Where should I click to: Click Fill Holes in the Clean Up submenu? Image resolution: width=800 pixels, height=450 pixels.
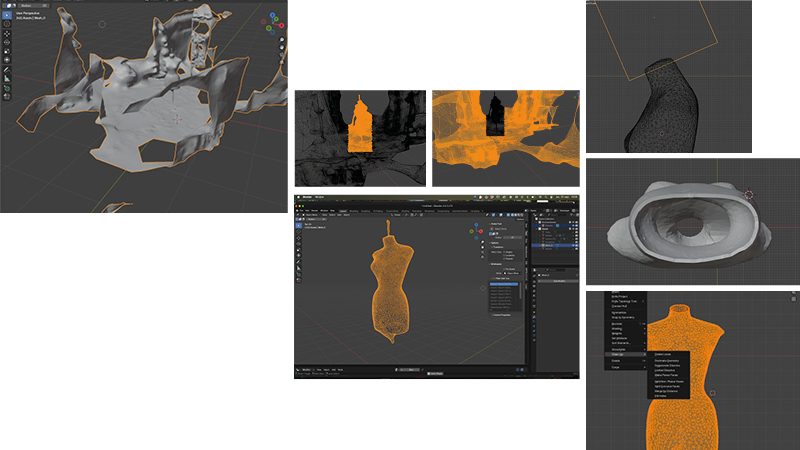661,395
